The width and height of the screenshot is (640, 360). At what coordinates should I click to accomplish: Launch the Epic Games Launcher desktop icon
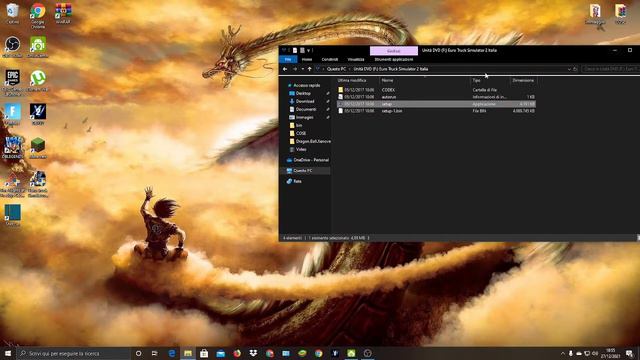click(x=13, y=83)
